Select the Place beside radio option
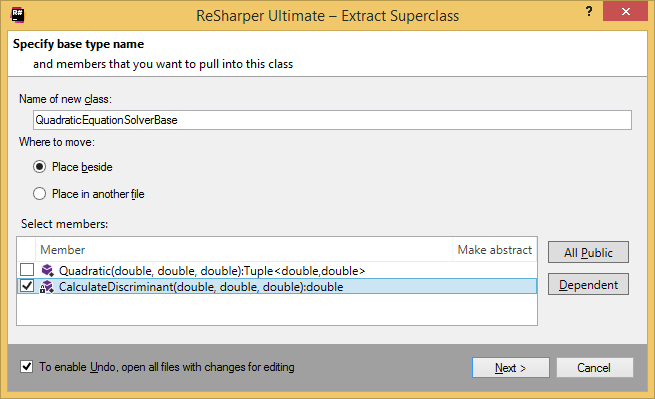This screenshot has width=655, height=399. tap(39, 167)
